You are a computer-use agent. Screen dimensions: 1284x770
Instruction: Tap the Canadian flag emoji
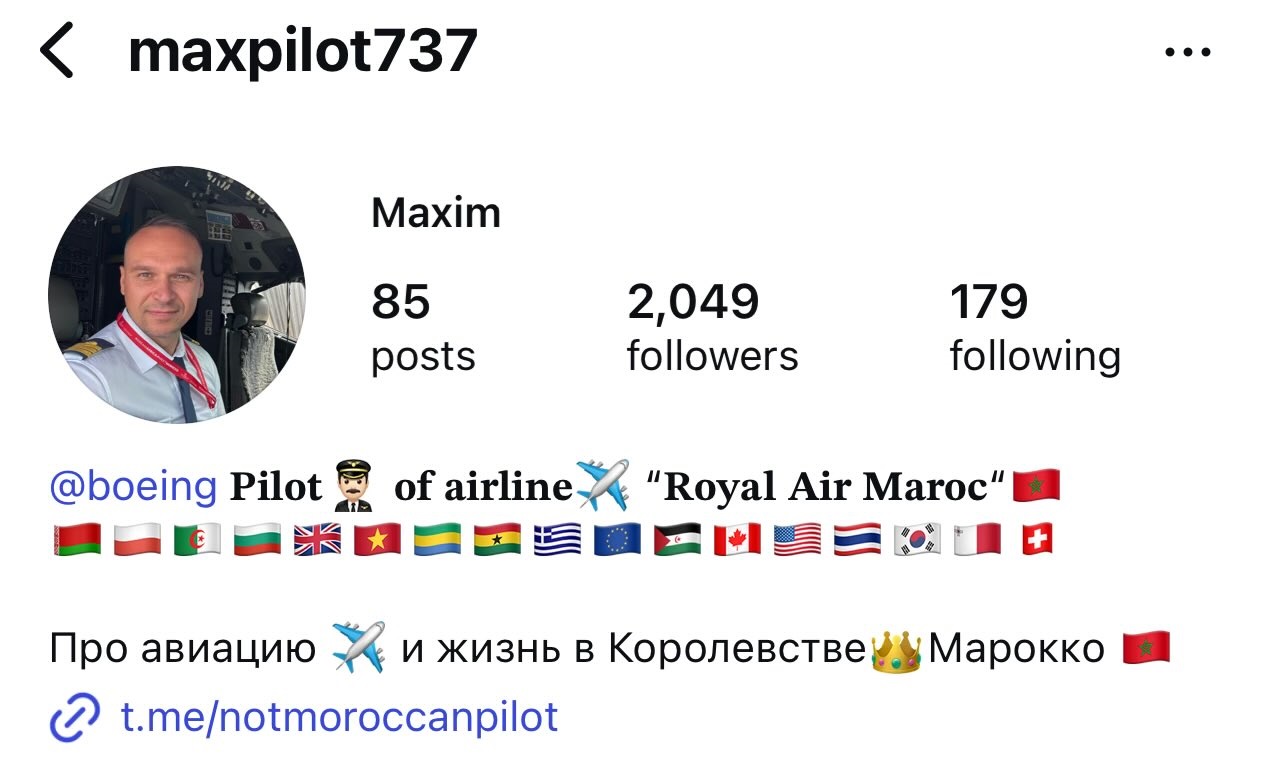point(737,540)
